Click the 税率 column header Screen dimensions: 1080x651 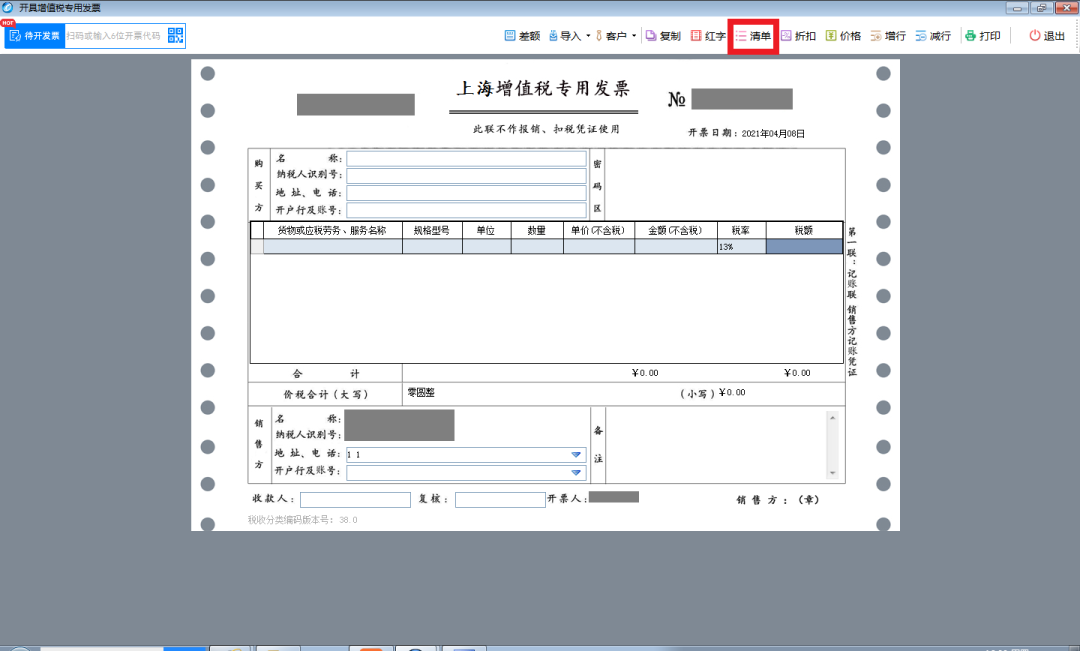pos(741,231)
